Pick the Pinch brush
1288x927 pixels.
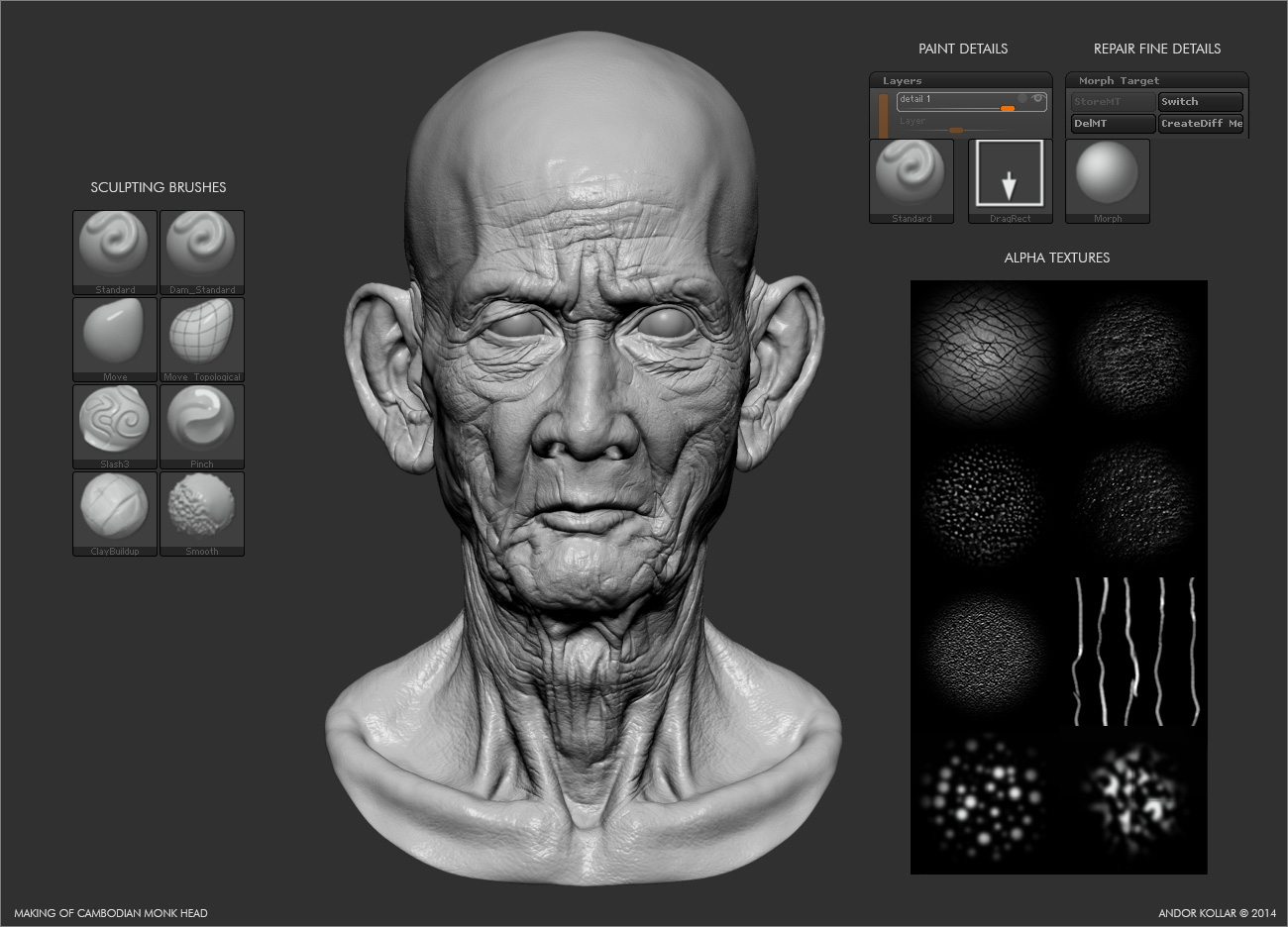202,426
